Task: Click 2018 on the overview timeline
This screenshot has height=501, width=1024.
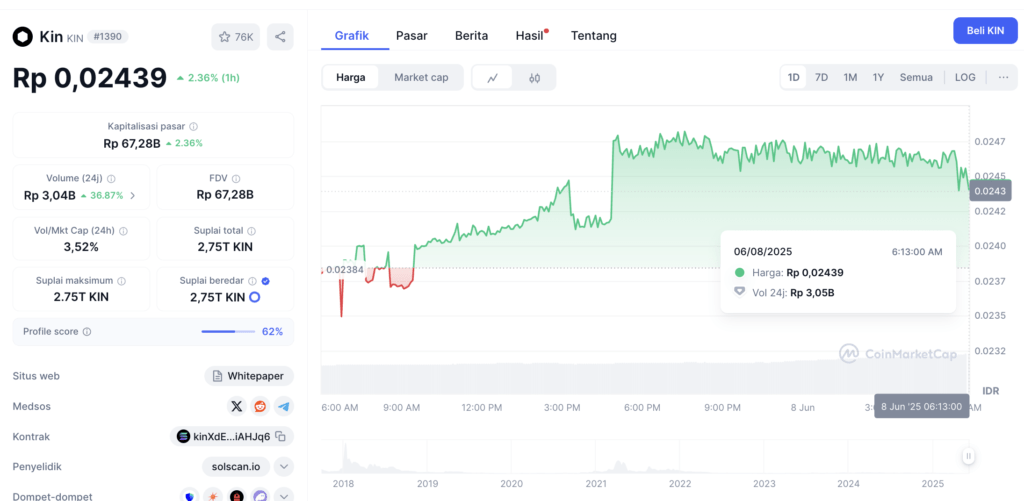Action: click(x=342, y=484)
